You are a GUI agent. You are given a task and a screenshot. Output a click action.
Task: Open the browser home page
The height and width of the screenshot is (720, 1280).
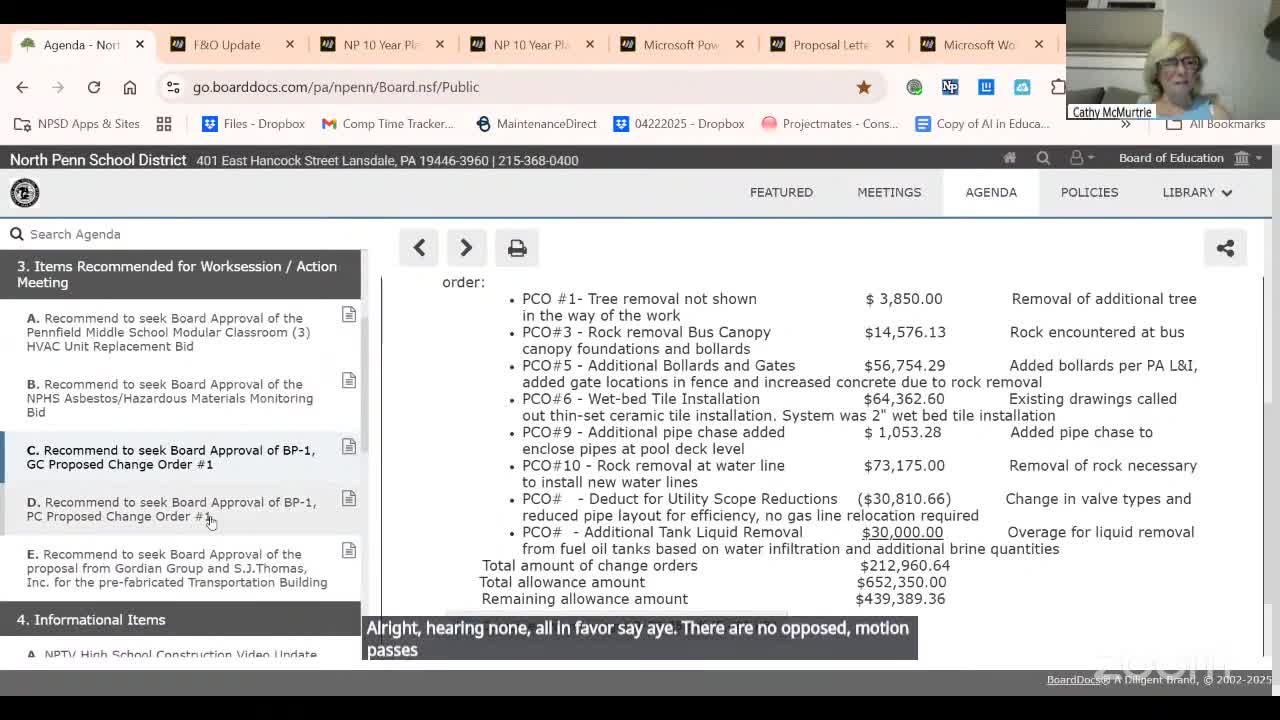click(x=130, y=87)
